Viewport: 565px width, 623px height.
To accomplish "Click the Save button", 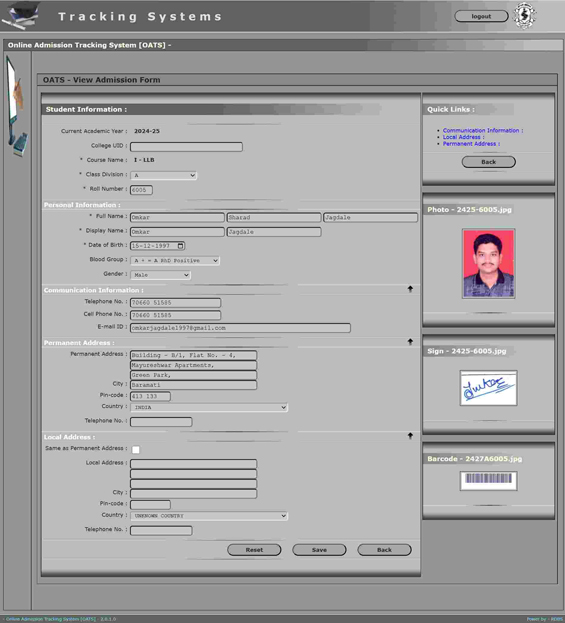I will [319, 550].
